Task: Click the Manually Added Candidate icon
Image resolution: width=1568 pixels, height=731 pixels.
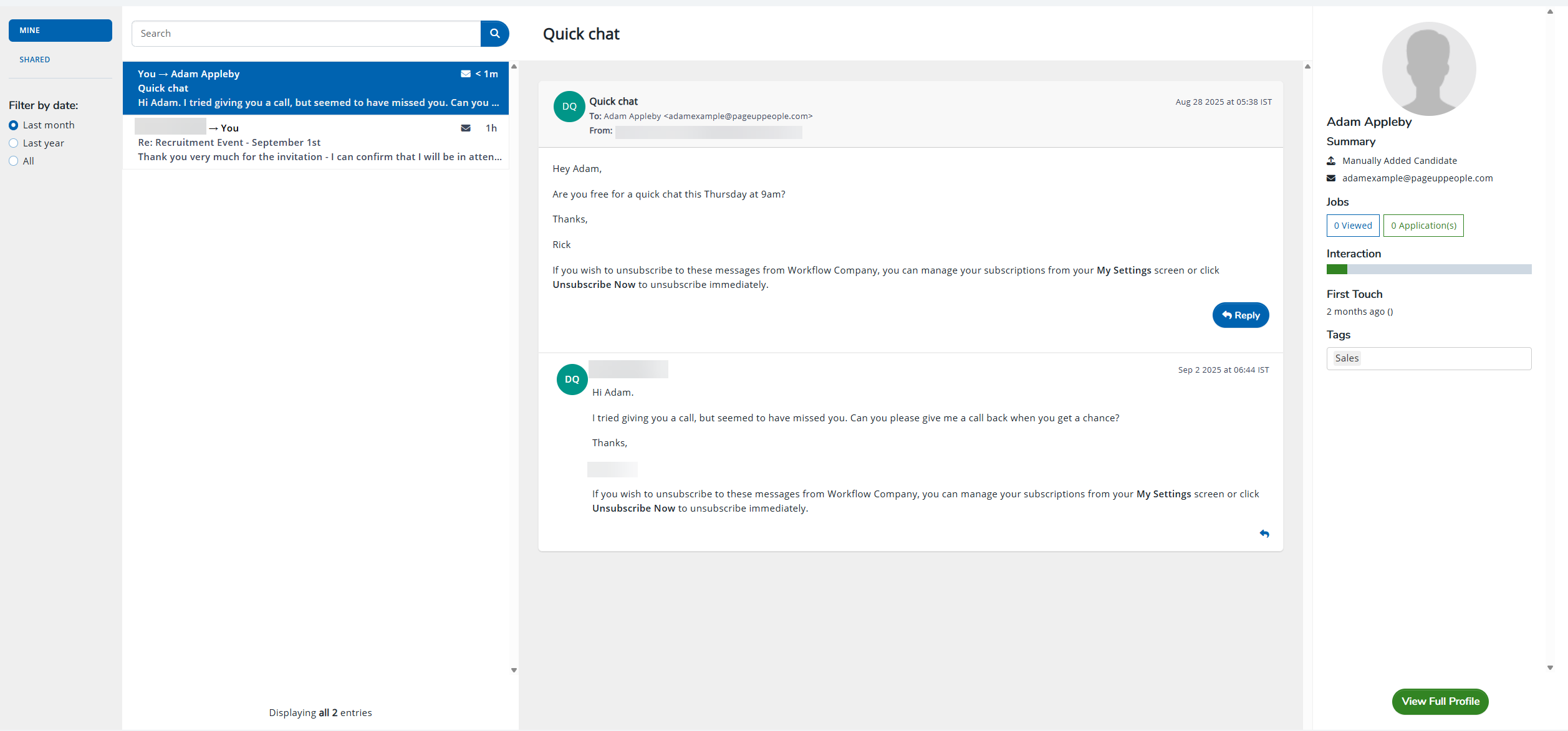Action: click(1331, 161)
